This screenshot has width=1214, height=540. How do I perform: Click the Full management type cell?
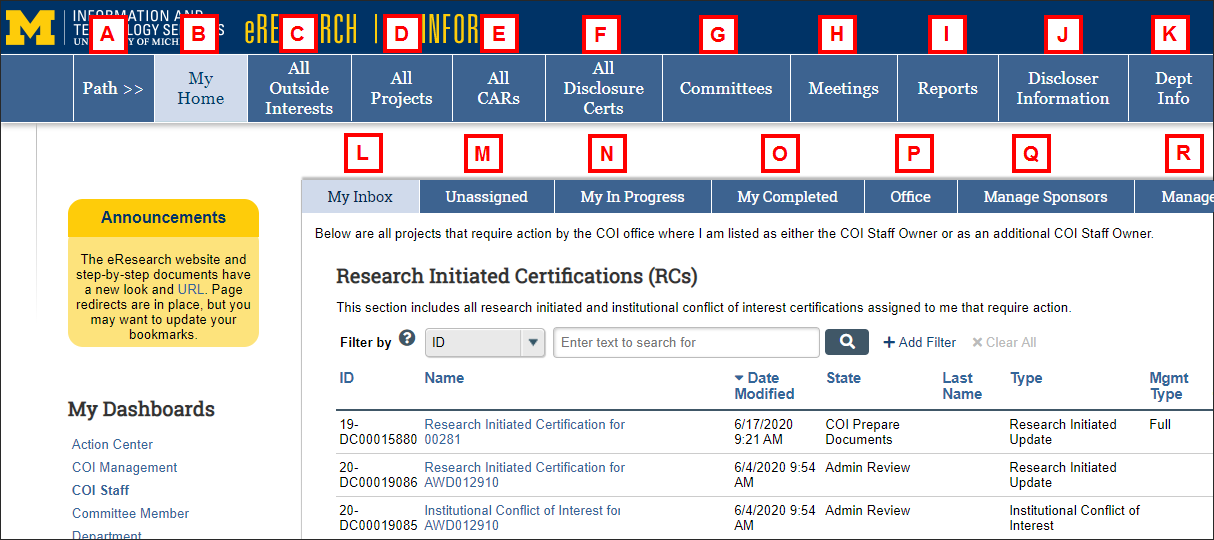click(1160, 425)
